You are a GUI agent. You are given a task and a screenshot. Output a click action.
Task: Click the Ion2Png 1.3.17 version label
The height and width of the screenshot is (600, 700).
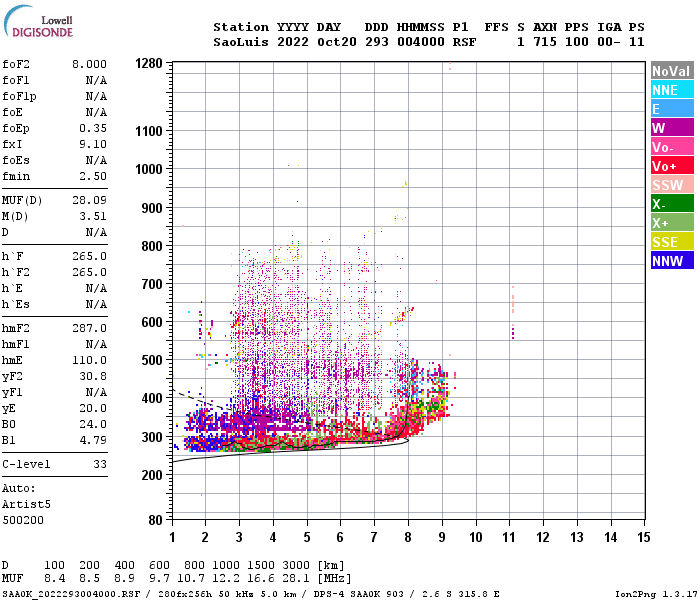pos(656,594)
